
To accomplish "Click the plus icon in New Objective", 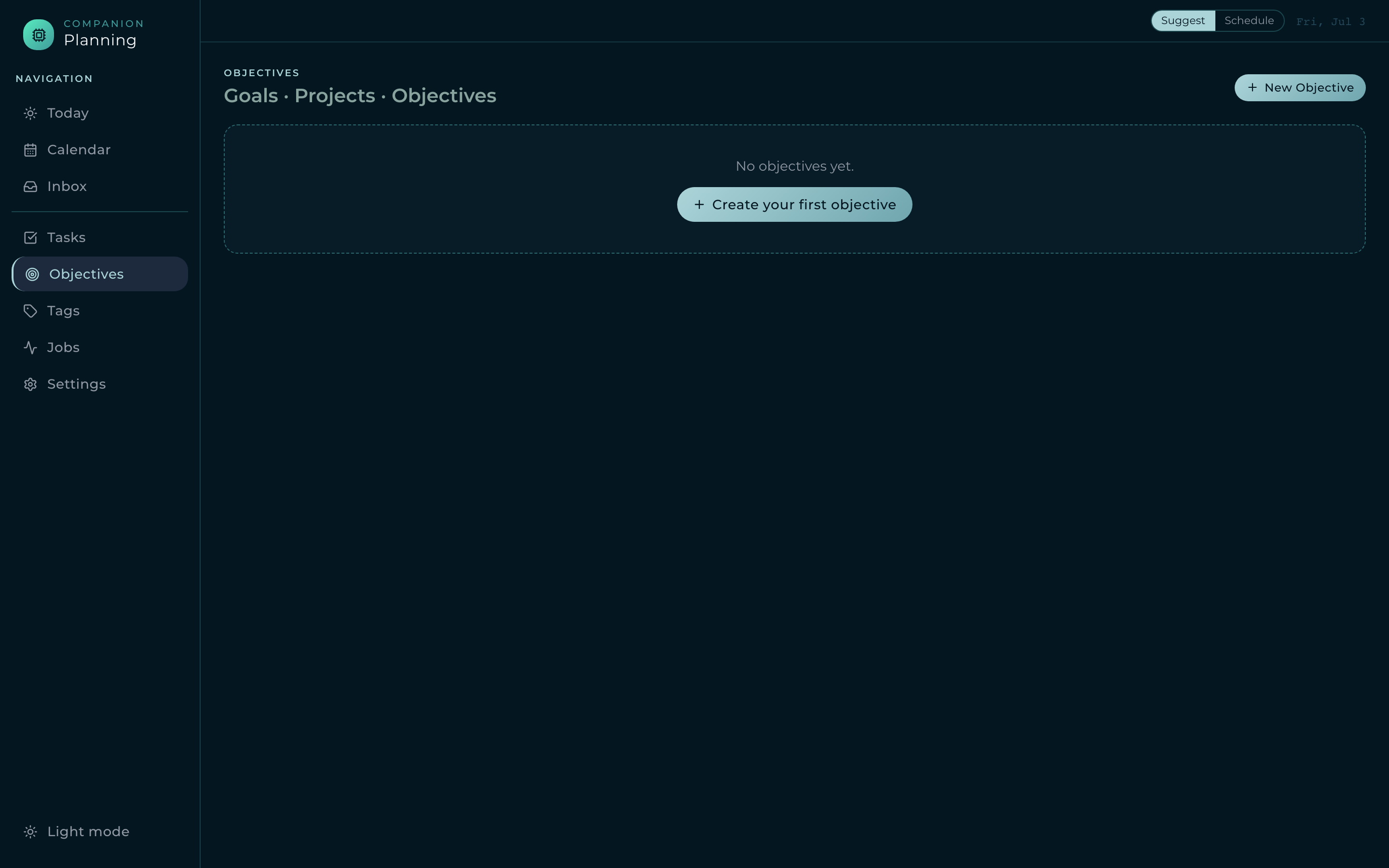I will pyautogui.click(x=1253, y=87).
